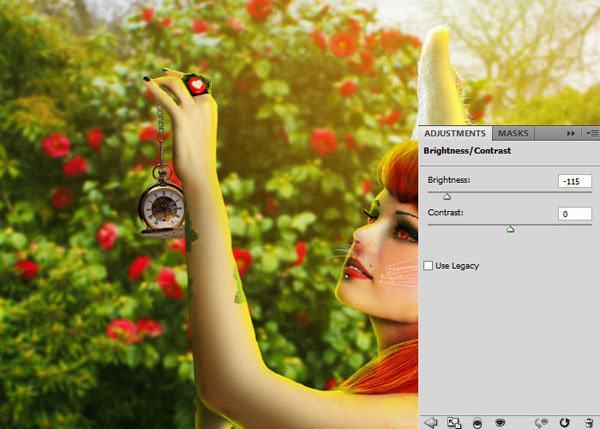Reset adjustment to defaults icon
This screenshot has height=429, width=600.
[x=564, y=422]
